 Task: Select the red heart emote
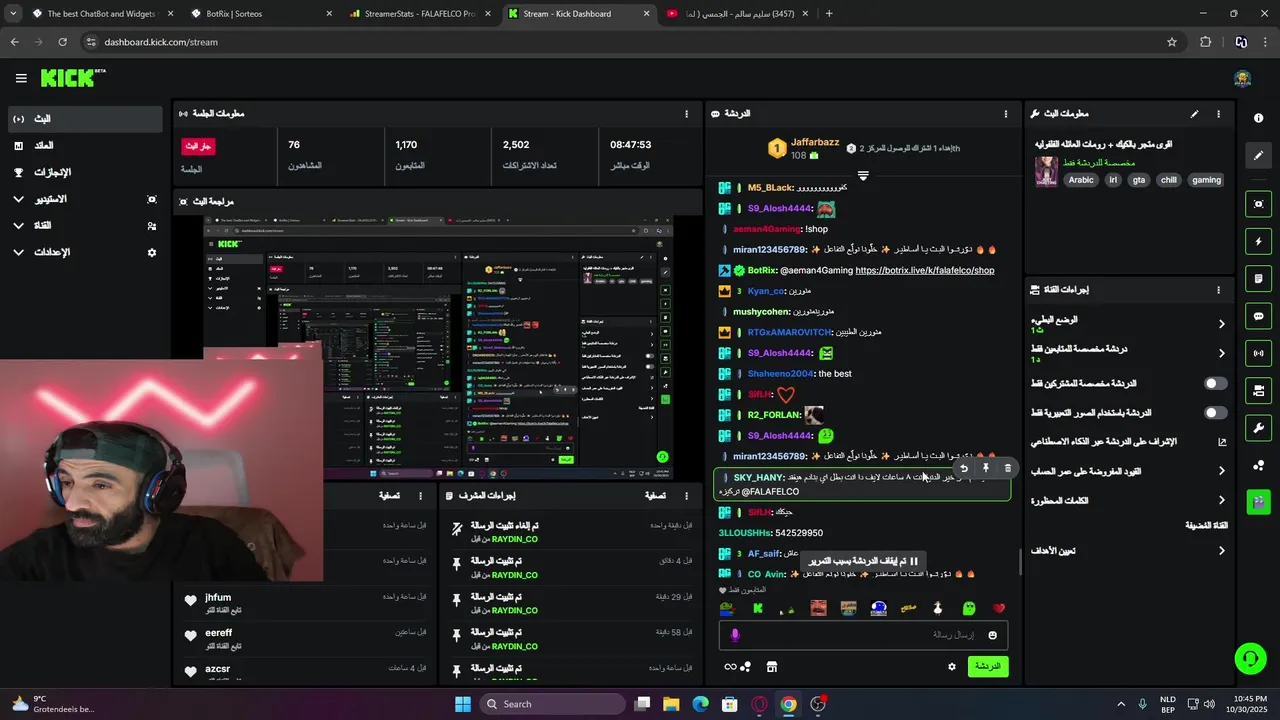(x=999, y=608)
